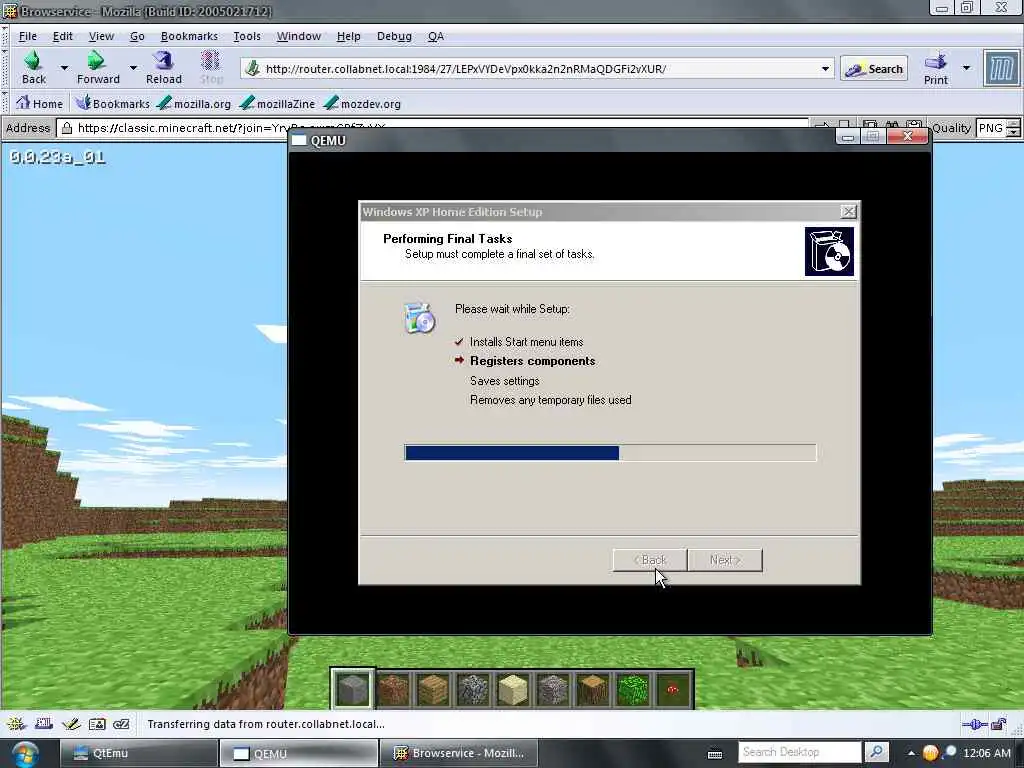Screen dimensions: 1024x768
Task: Switch to Browservice Mozilla taskbar button
Action: 458,753
